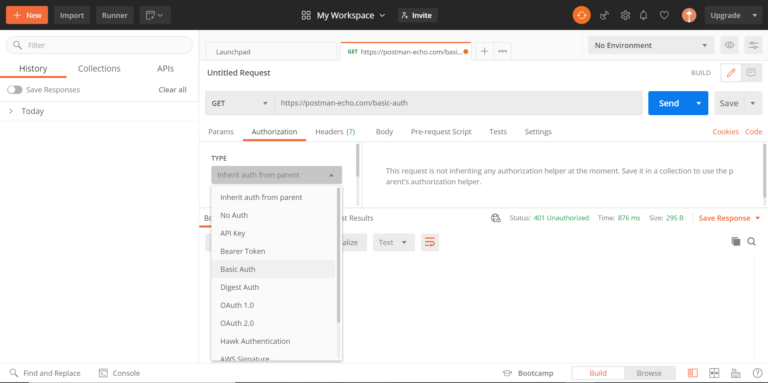The image size is (768, 383).
Task: Copy the response with the copy icon
Action: click(736, 241)
